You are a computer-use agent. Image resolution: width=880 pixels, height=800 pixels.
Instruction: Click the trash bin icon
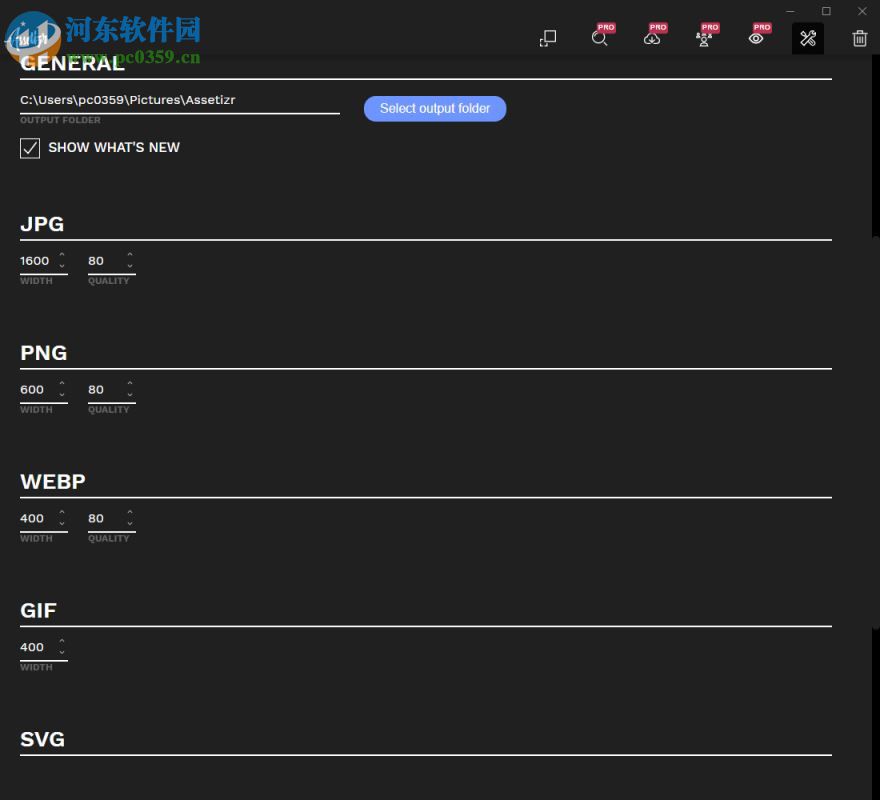click(859, 39)
